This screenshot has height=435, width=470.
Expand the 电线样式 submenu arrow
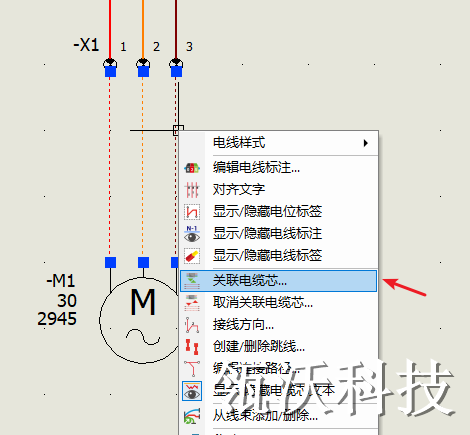[366, 143]
